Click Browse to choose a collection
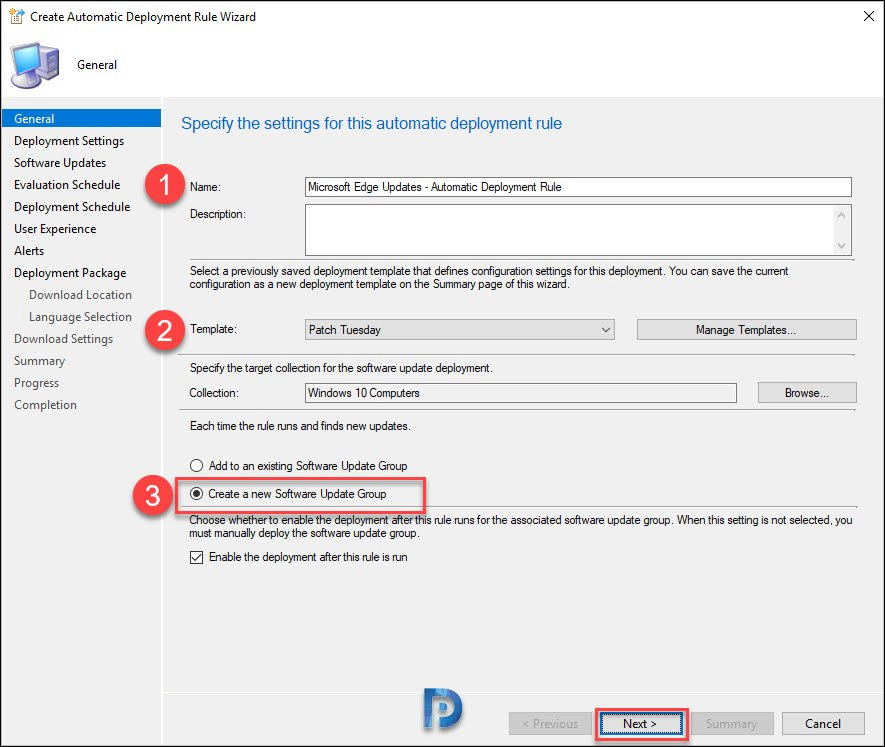Viewport: 885px width, 747px height. (807, 393)
